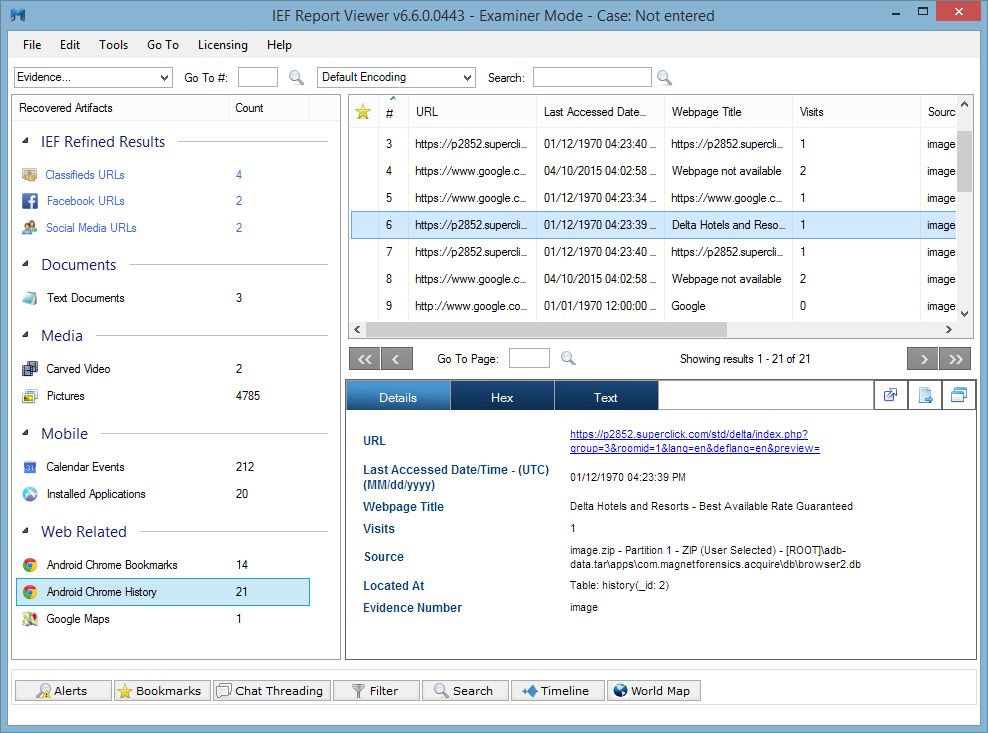Open the Edit menu
Screen dimensions: 988x733
[70, 45]
